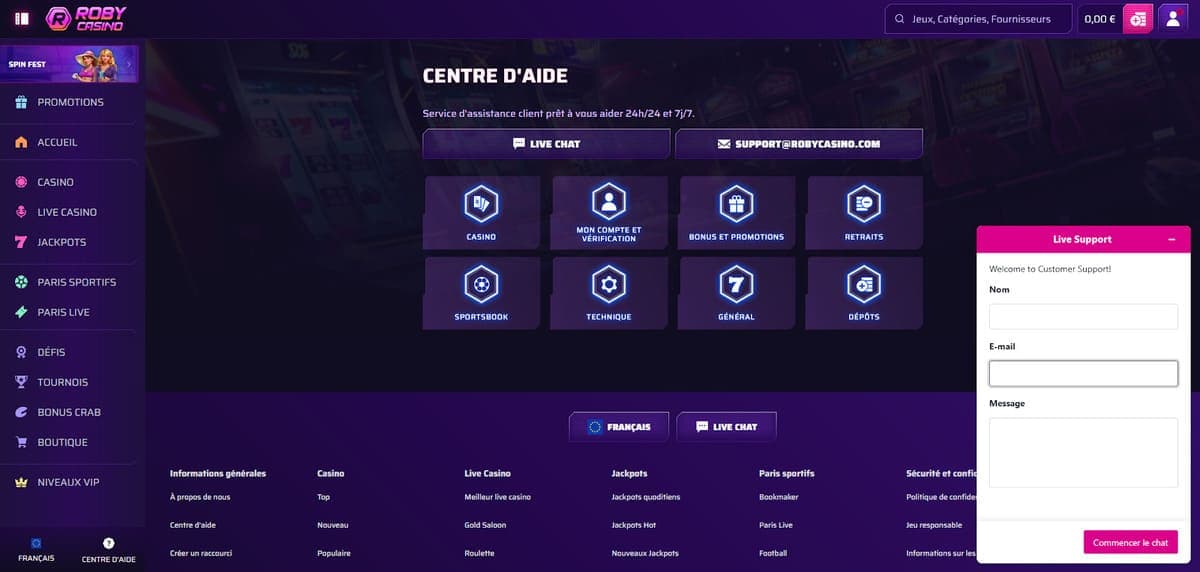Viewport: 1200px width, 572px height.
Task: Focus the Nom field in chat form
Action: (x=1083, y=317)
